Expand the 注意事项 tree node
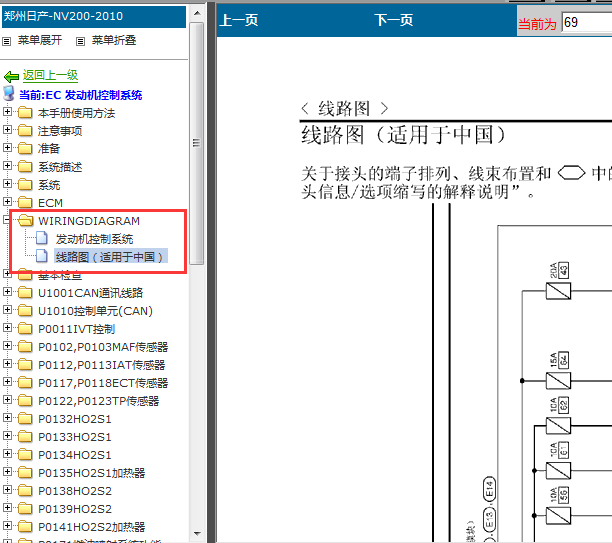612x543 pixels. coord(7,129)
